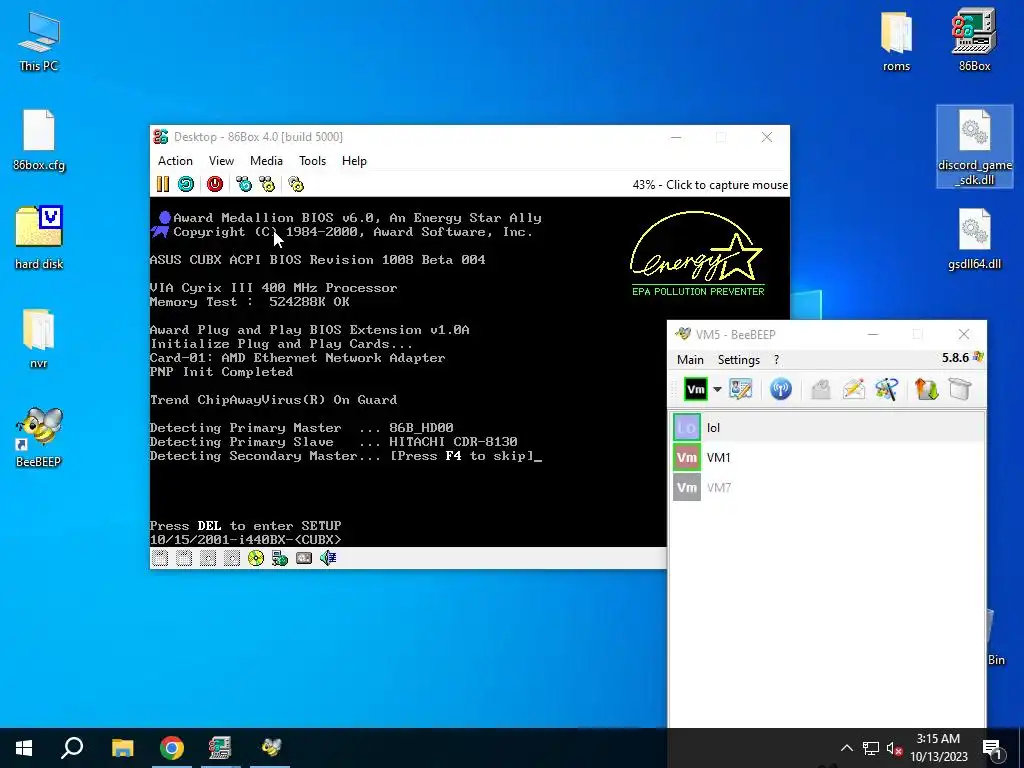Select the This PC desktop icon
1024x768 pixels.
(x=39, y=40)
